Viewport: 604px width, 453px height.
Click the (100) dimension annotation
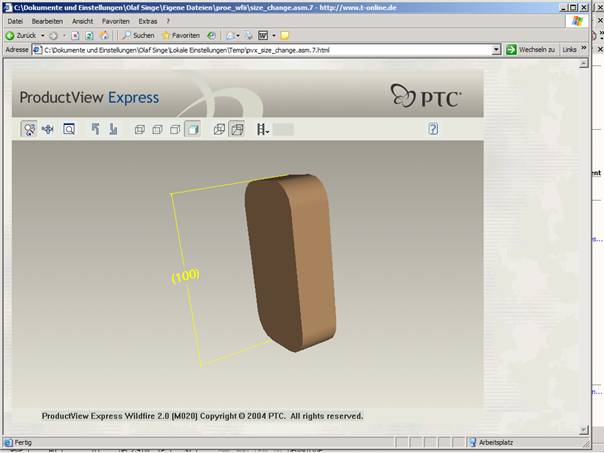[x=186, y=276]
